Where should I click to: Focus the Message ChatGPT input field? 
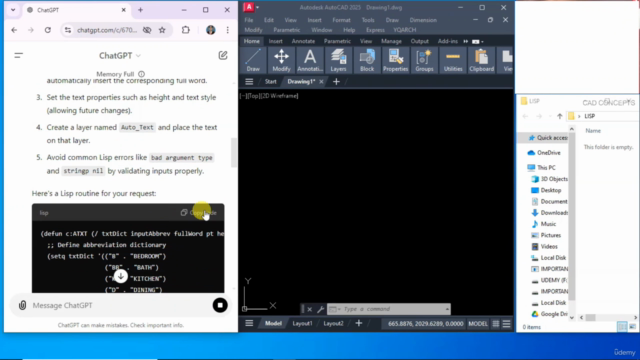[120, 305]
